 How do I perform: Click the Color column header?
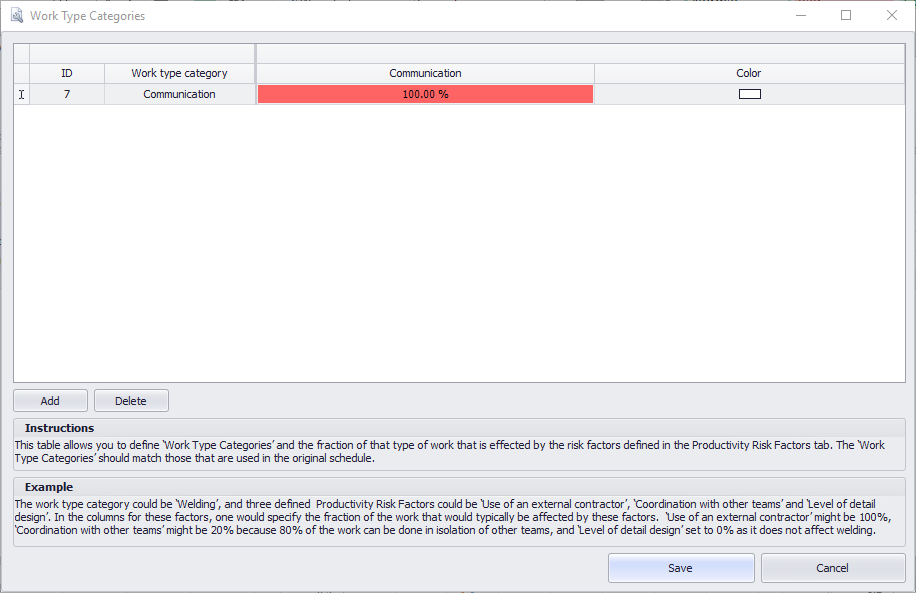coord(748,73)
